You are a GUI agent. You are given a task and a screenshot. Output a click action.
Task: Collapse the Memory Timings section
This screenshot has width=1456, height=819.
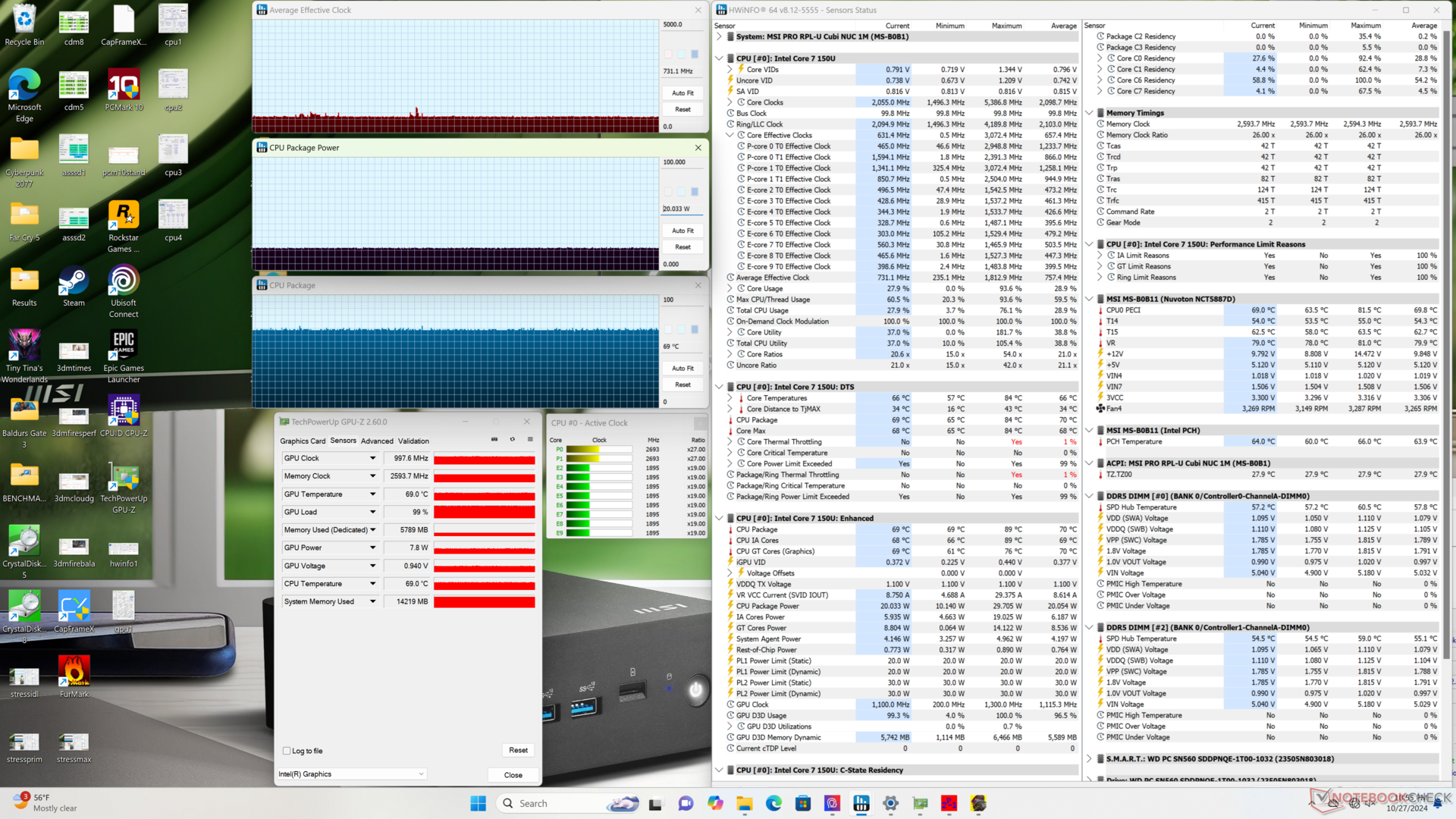(1089, 113)
